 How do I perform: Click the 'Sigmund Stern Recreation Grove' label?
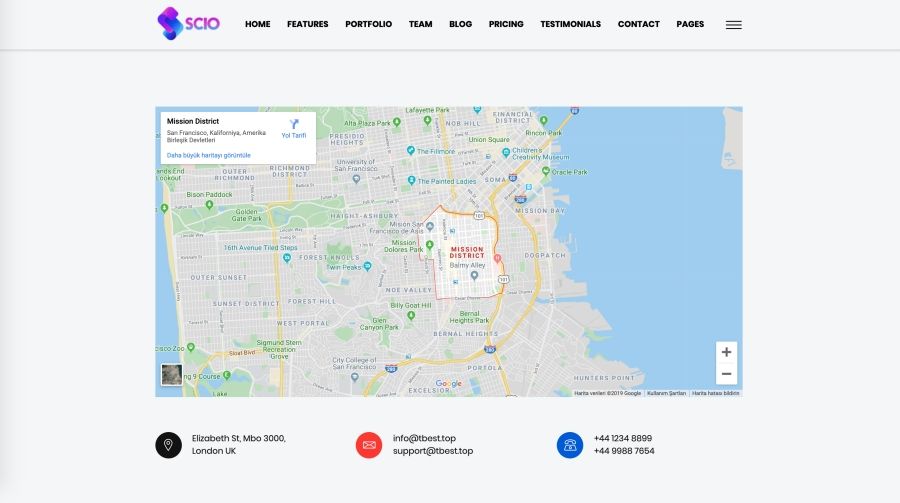coord(280,349)
